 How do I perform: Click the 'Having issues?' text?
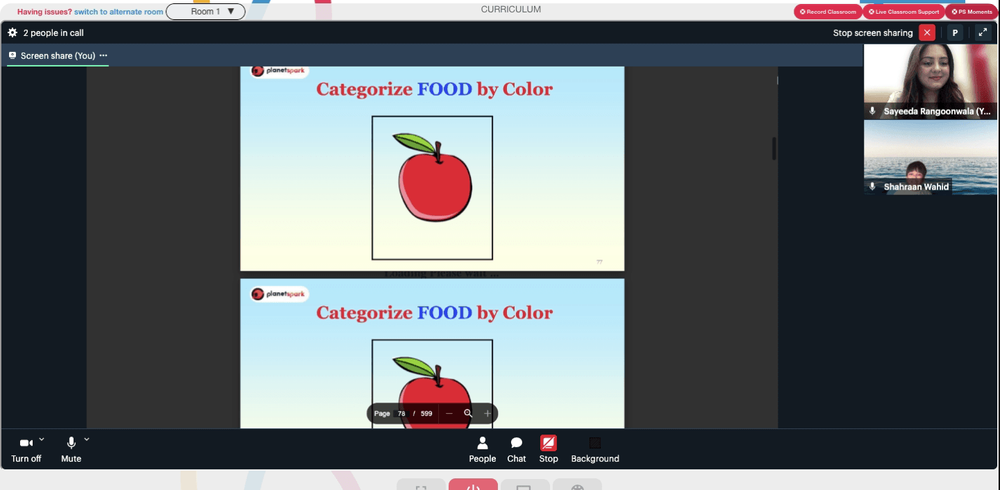tap(45, 11)
